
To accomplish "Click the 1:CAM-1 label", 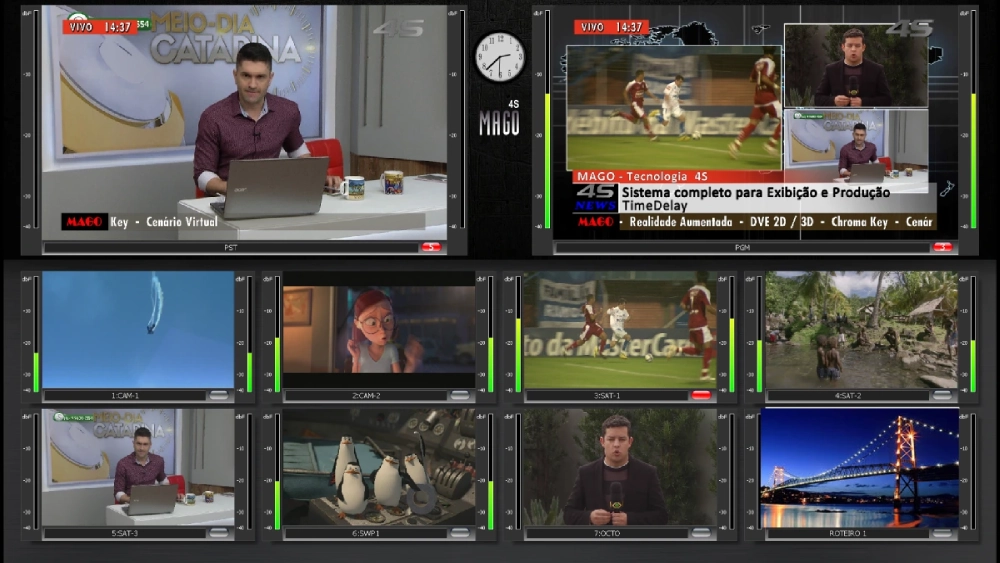I will tap(125, 396).
